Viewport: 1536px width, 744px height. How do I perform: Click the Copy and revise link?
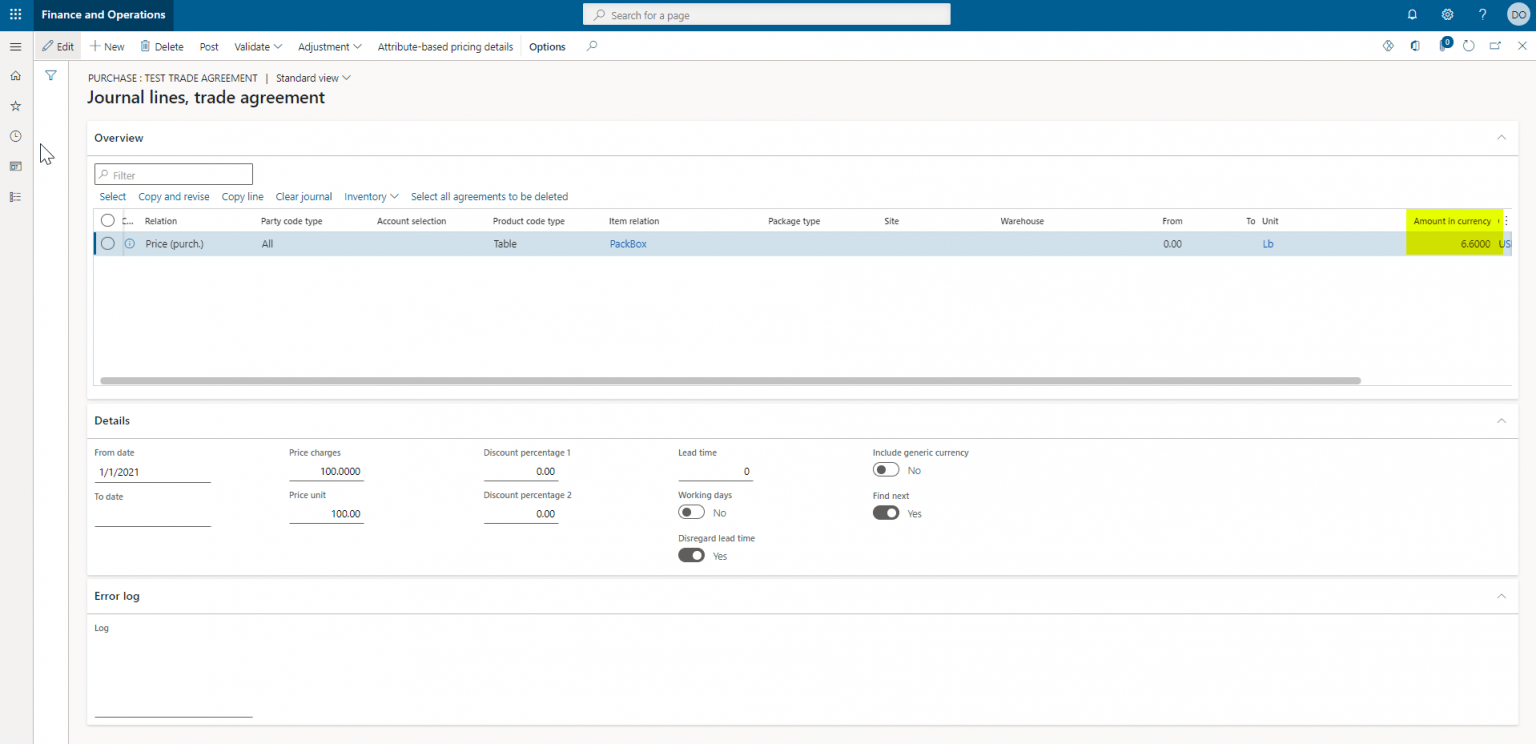click(174, 196)
